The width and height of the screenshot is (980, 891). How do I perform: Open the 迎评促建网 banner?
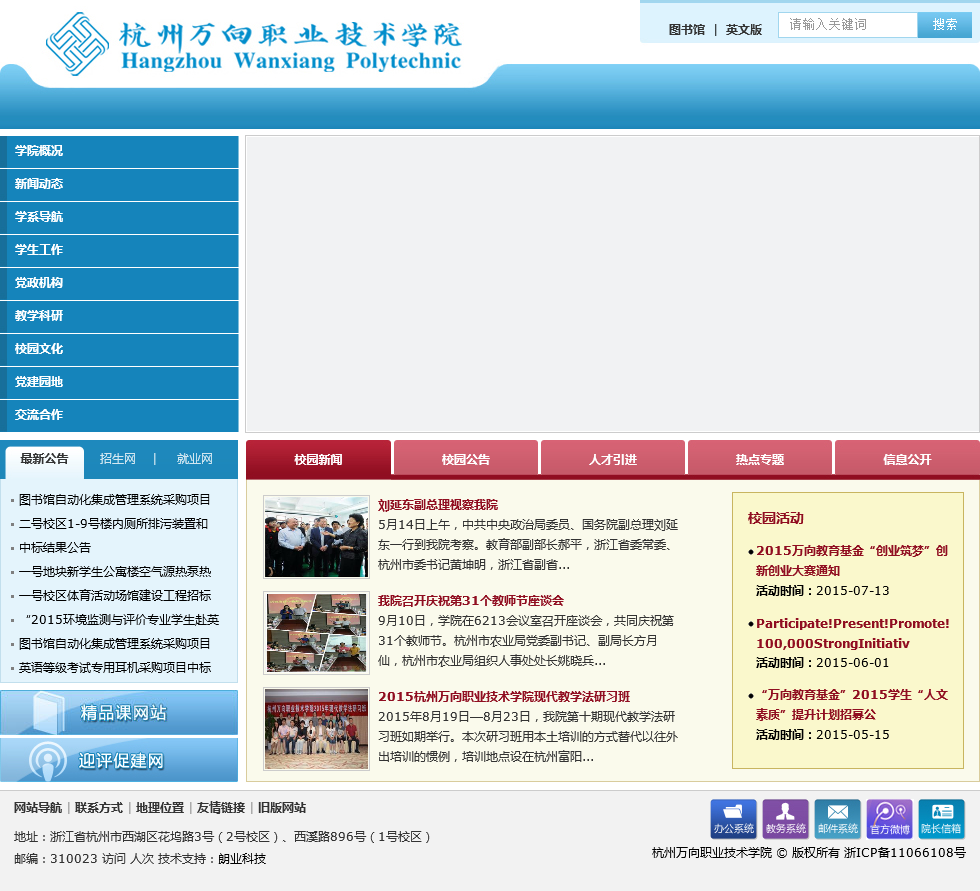(x=119, y=760)
